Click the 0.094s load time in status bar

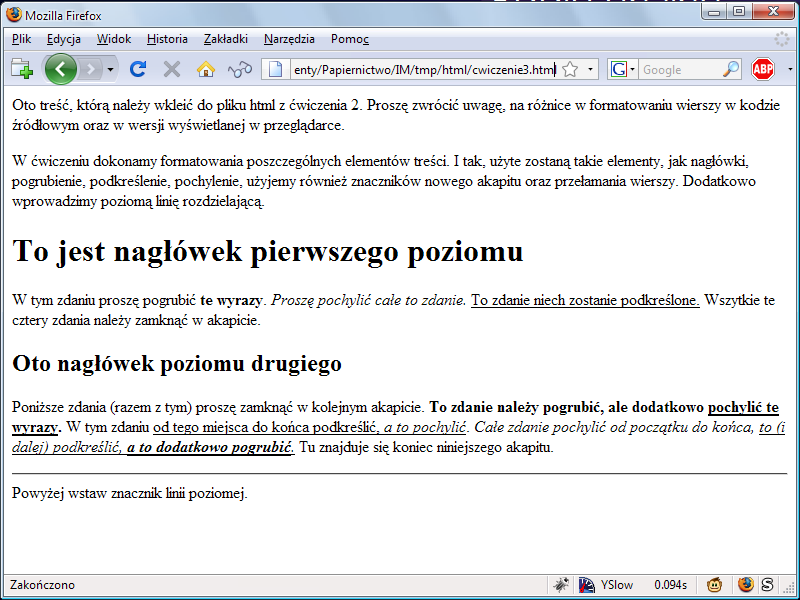tap(670, 585)
